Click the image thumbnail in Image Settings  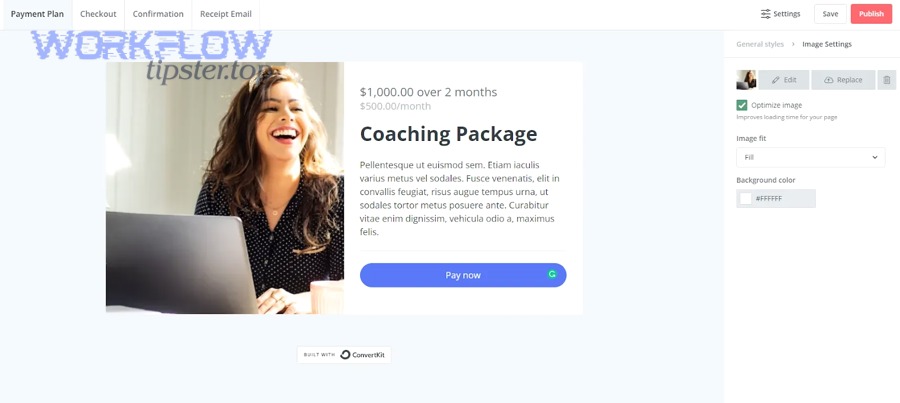(746, 80)
